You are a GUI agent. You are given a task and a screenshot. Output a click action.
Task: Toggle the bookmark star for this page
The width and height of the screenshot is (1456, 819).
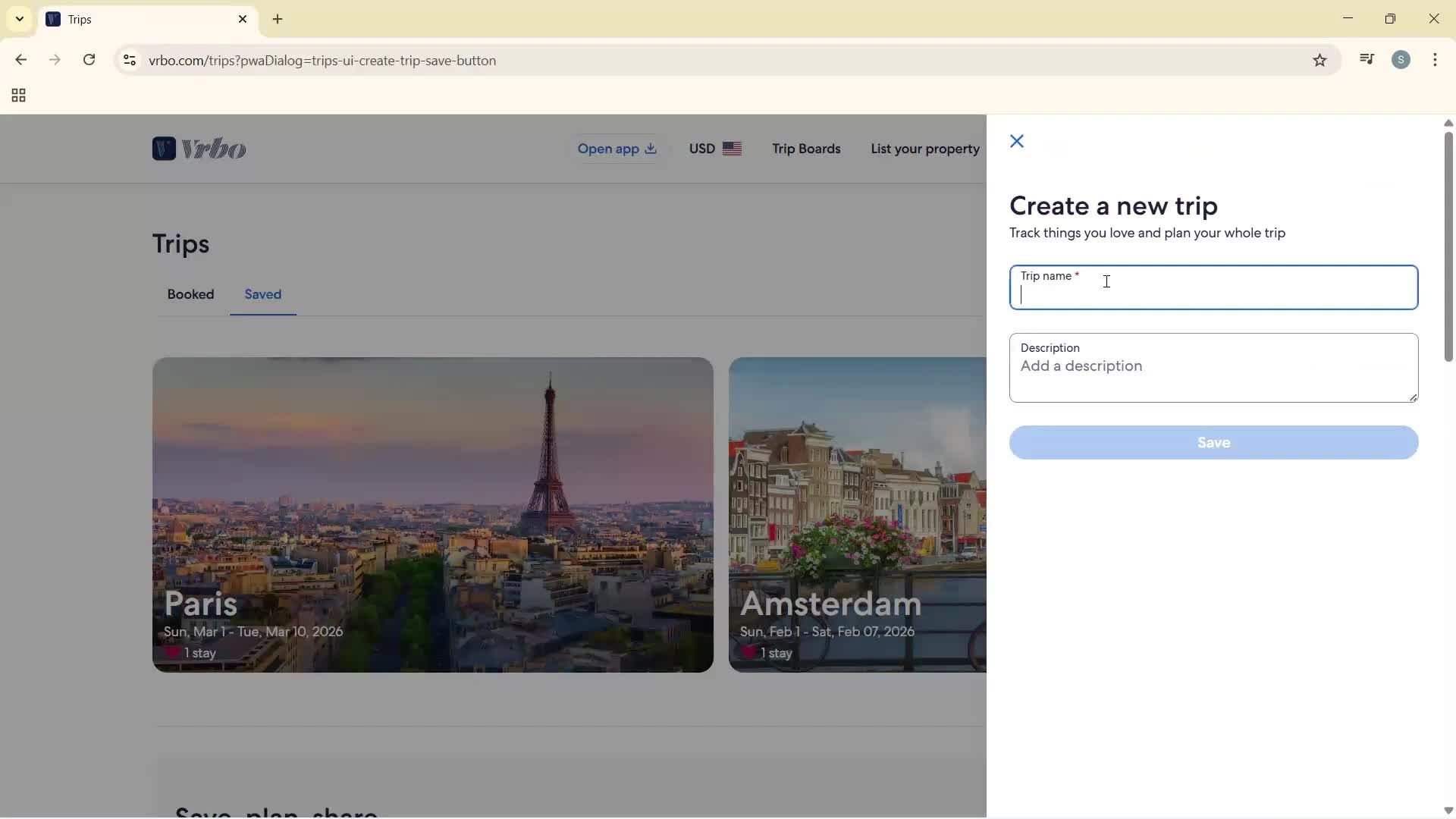[x=1320, y=60]
